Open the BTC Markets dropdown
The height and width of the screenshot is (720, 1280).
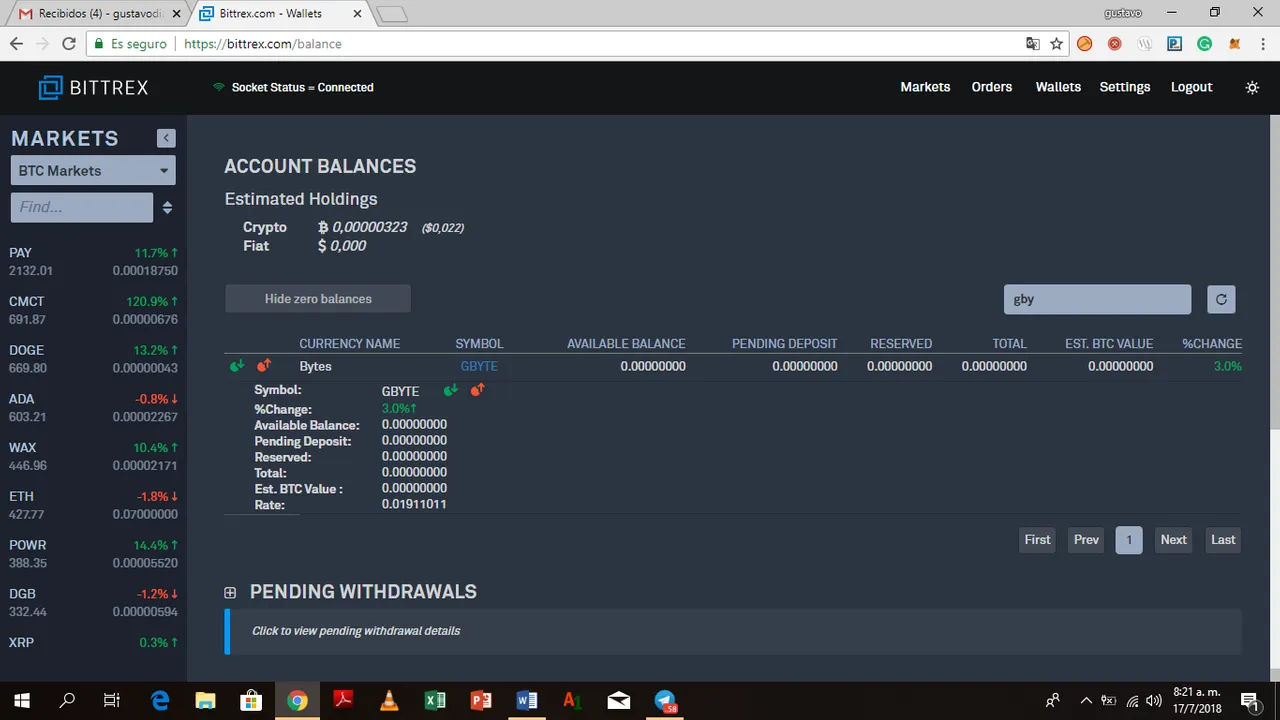point(93,170)
